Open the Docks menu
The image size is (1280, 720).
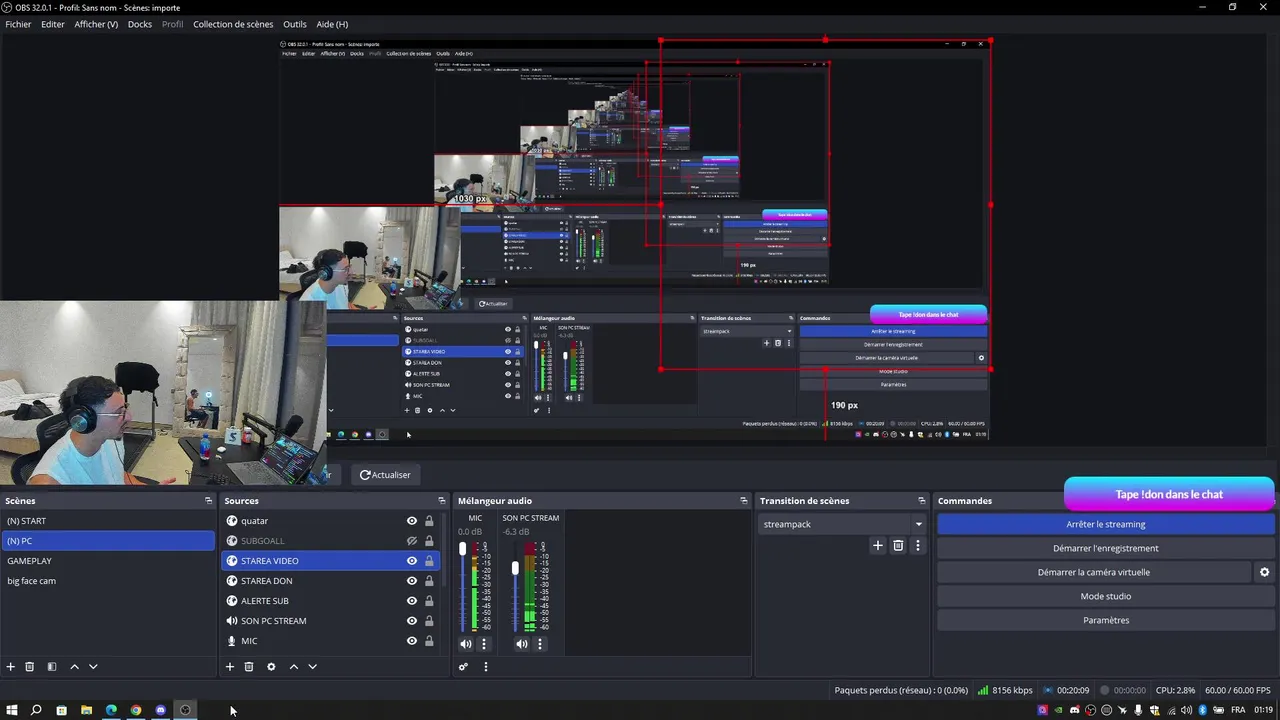tap(140, 24)
